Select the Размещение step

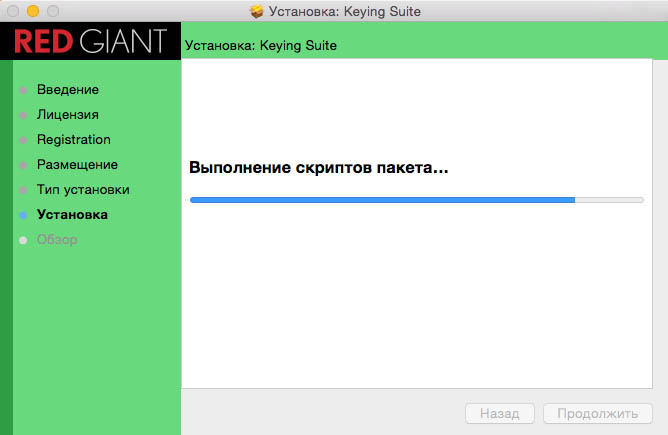pos(77,164)
